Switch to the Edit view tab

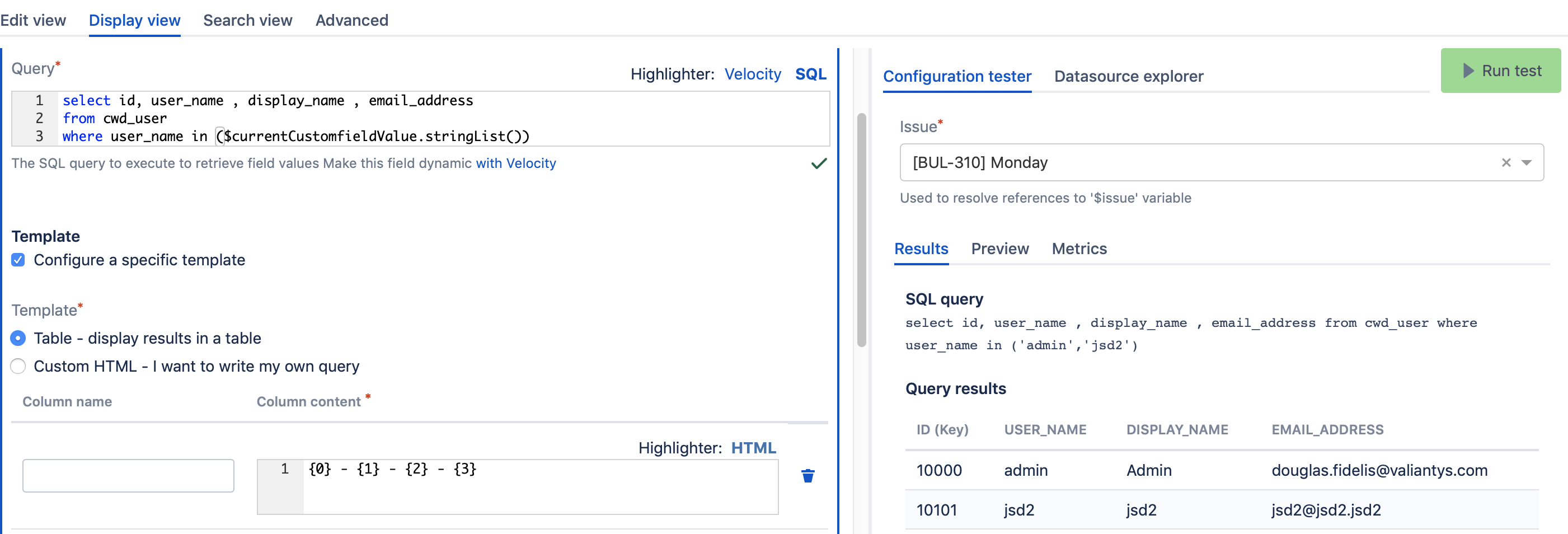(x=33, y=20)
